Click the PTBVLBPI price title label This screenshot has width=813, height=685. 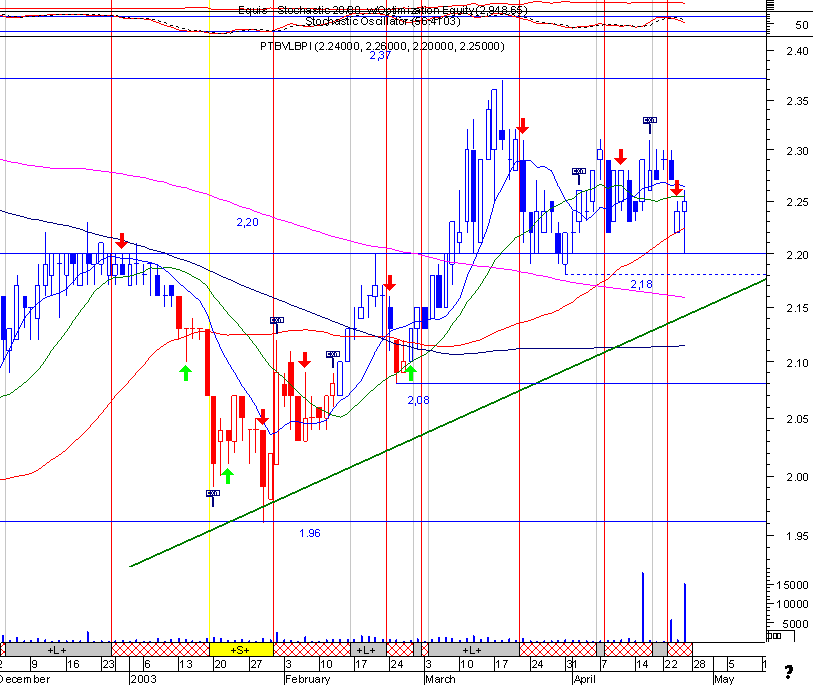(x=382, y=46)
